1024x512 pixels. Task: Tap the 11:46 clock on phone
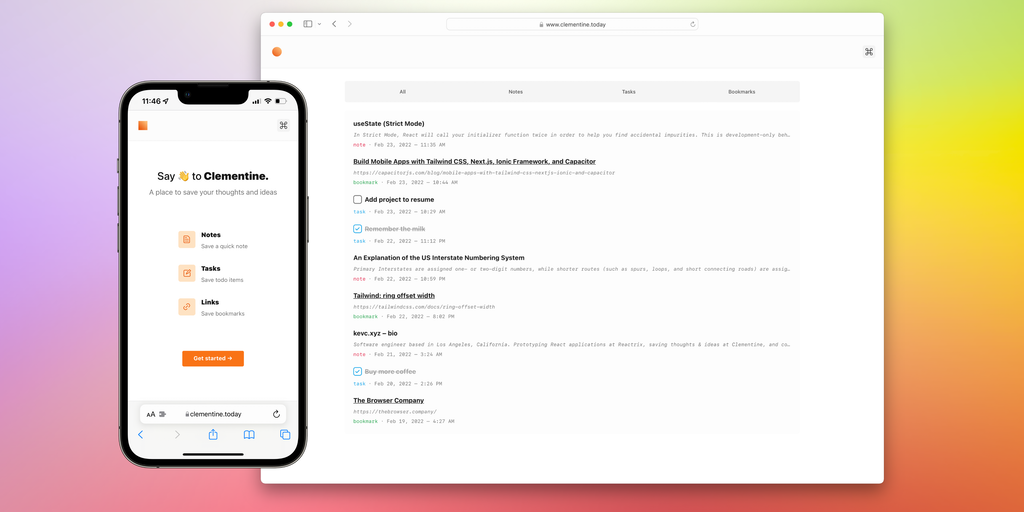tap(151, 101)
